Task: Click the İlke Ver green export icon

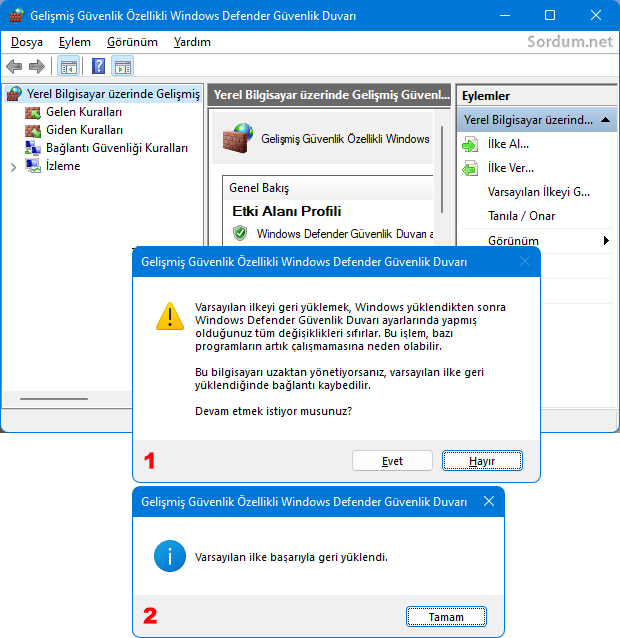Action: [x=470, y=168]
